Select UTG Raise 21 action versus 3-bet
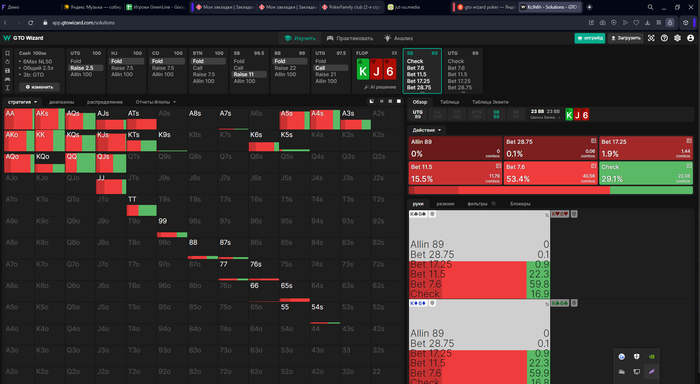700x384 pixels. (x=331, y=75)
